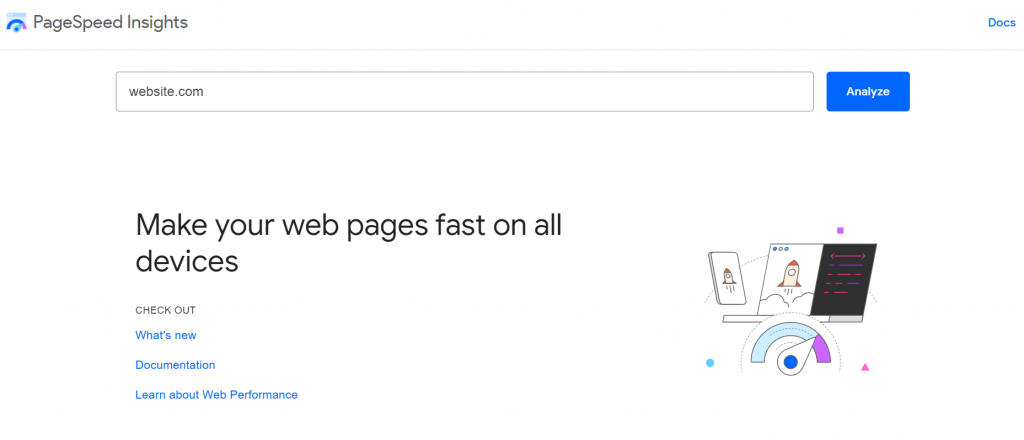This screenshot has width=1024, height=440.
Task: Click the pink triangle decoration
Action: (x=865, y=367)
